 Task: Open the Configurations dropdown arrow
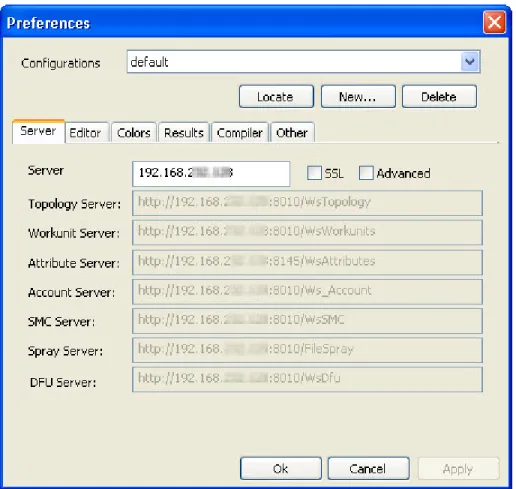pyautogui.click(x=470, y=62)
